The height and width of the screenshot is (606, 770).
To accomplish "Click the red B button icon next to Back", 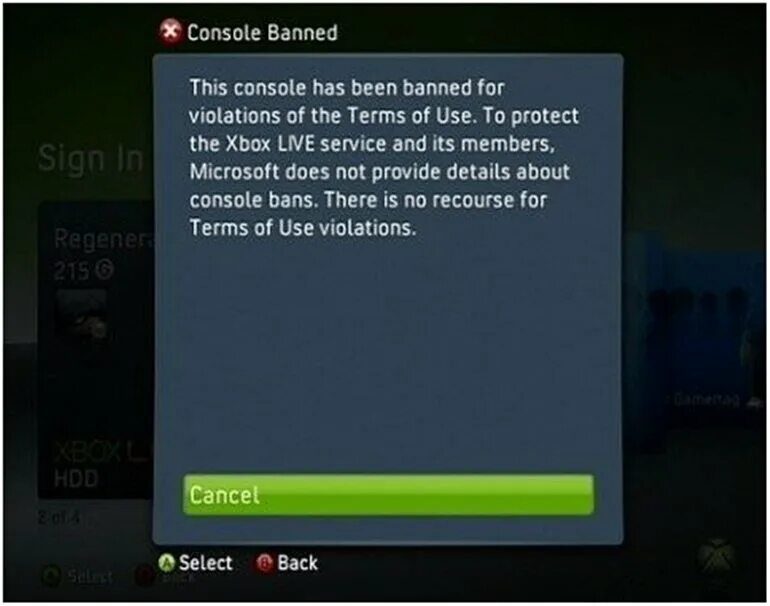I will tap(264, 563).
